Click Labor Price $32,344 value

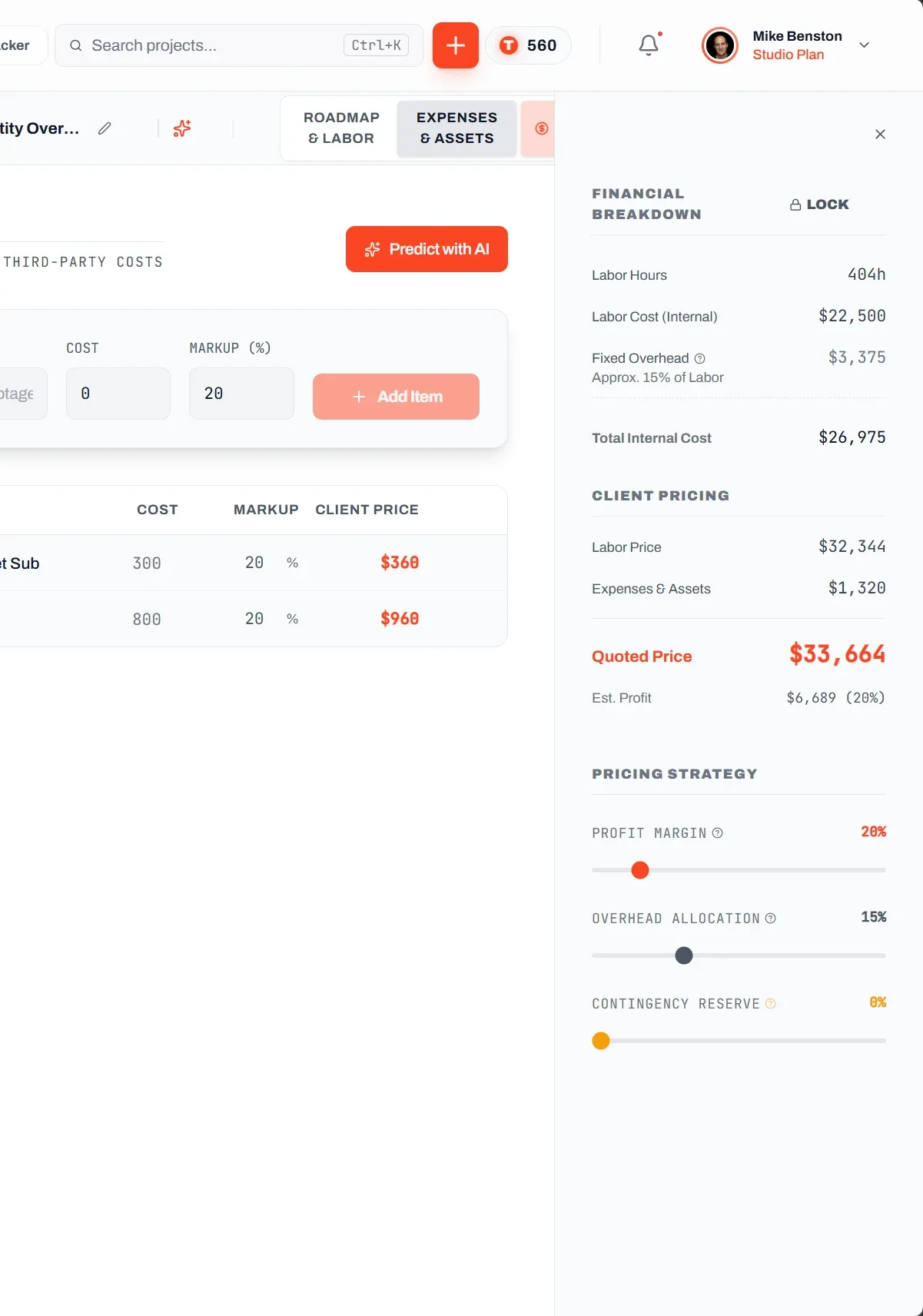point(852,547)
